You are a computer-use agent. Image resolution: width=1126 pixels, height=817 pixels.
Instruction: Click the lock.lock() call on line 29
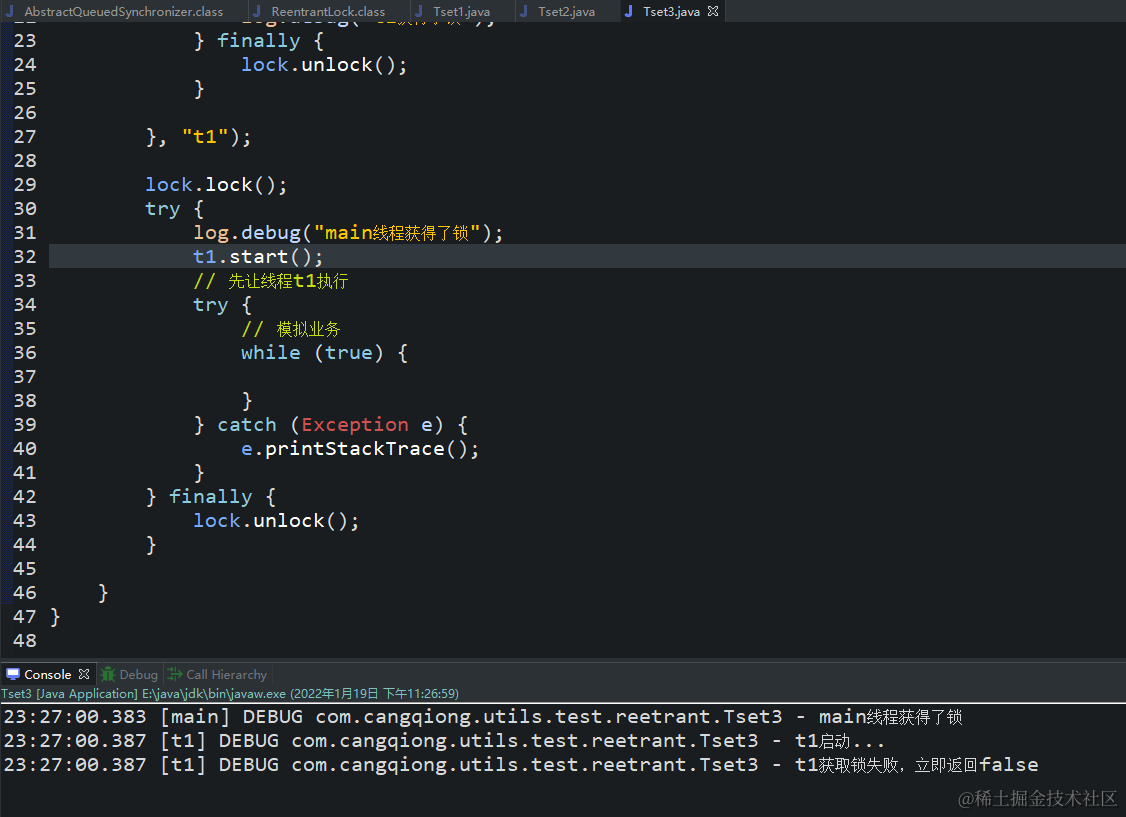[x=216, y=185]
